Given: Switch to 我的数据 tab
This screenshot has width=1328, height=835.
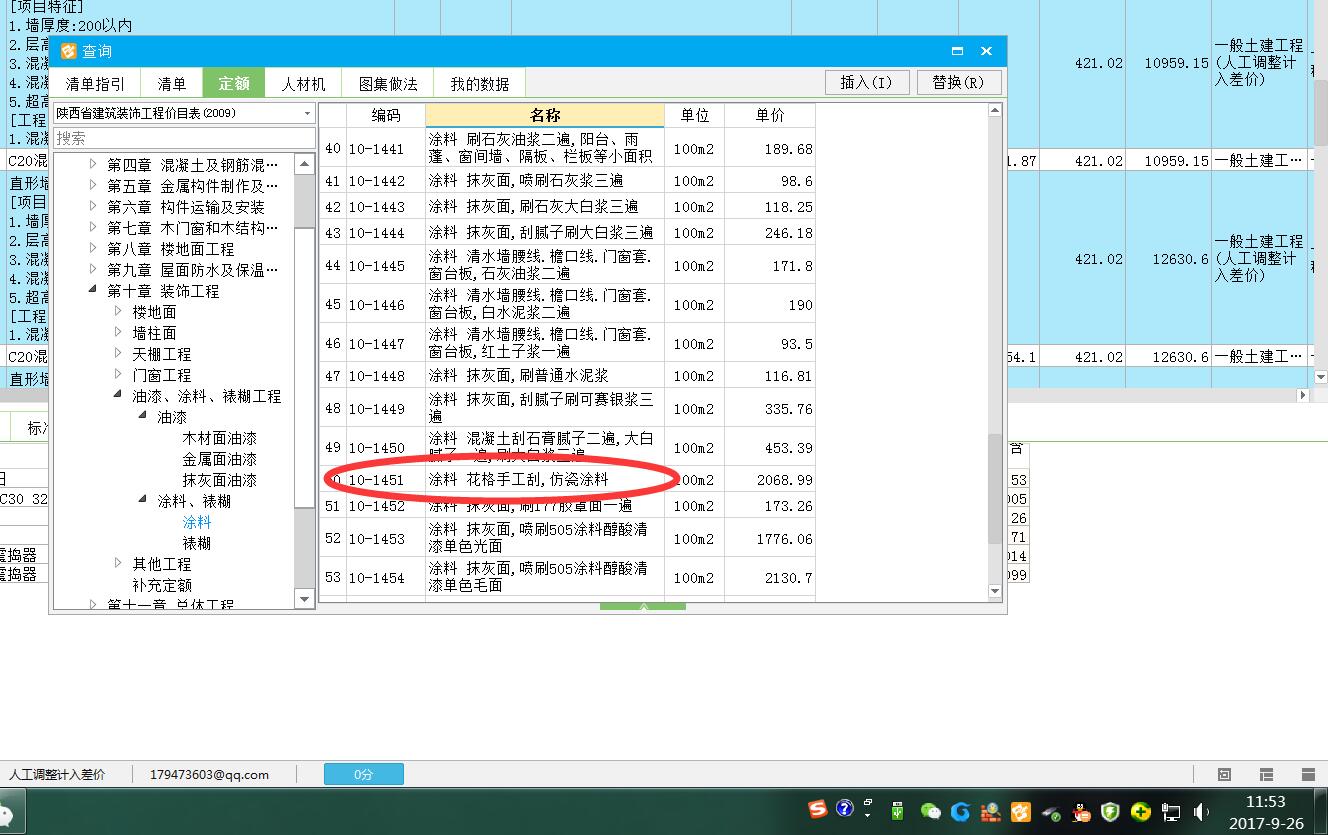Looking at the screenshot, I should (479, 84).
